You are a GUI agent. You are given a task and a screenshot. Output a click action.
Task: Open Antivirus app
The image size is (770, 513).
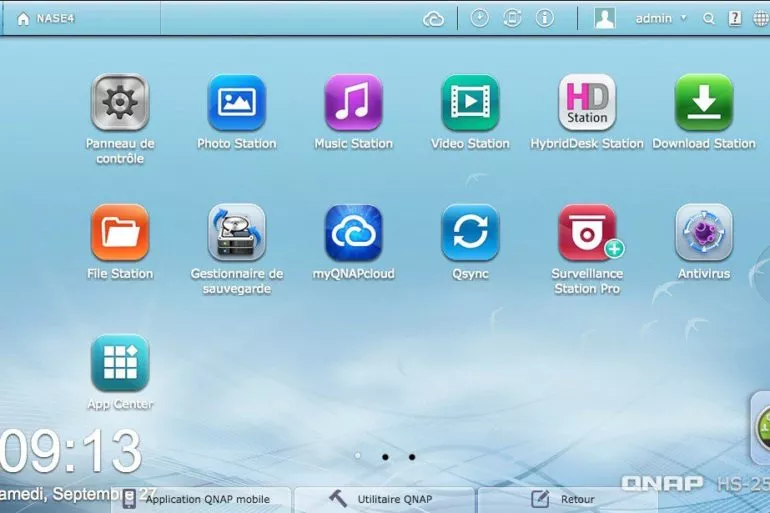click(704, 233)
